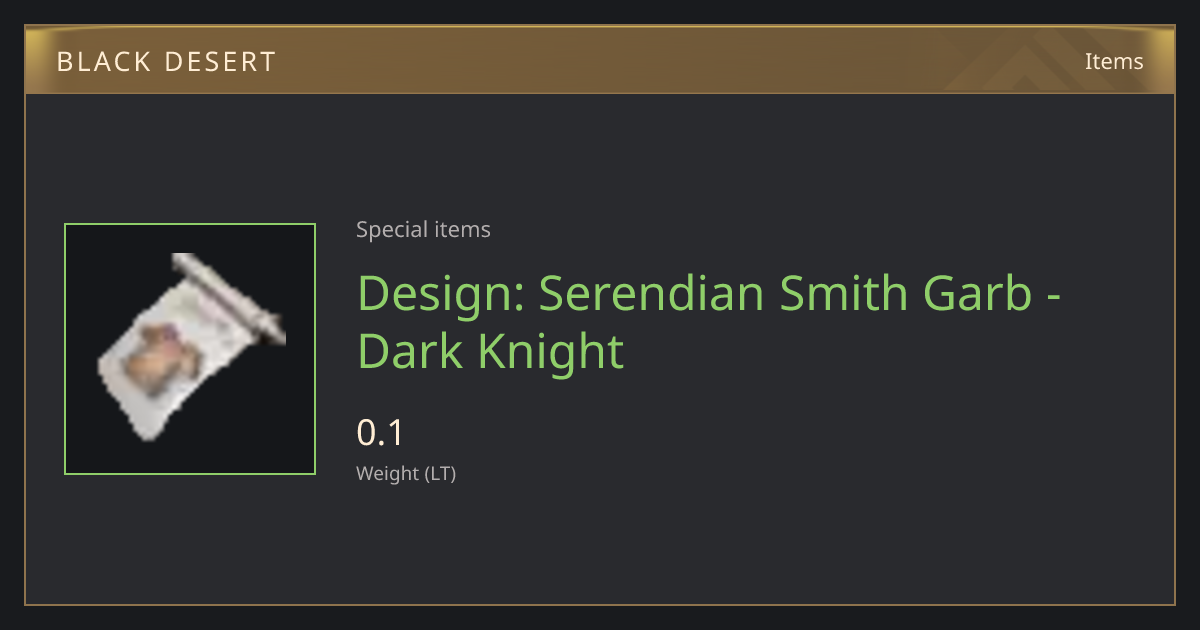Click the scroll's wooden roller rod
1200x630 pixels.
point(229,297)
